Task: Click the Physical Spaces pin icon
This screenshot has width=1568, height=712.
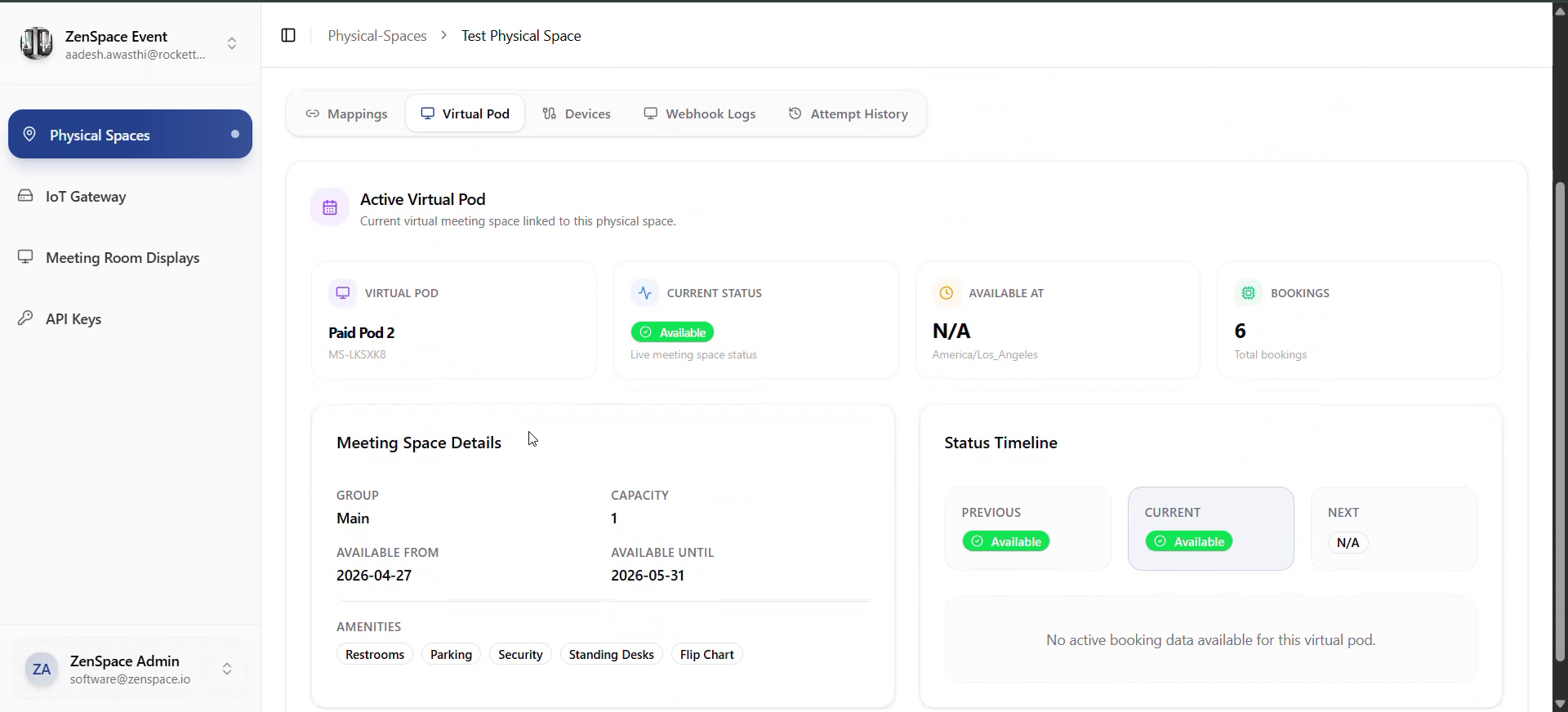Action: (29, 134)
